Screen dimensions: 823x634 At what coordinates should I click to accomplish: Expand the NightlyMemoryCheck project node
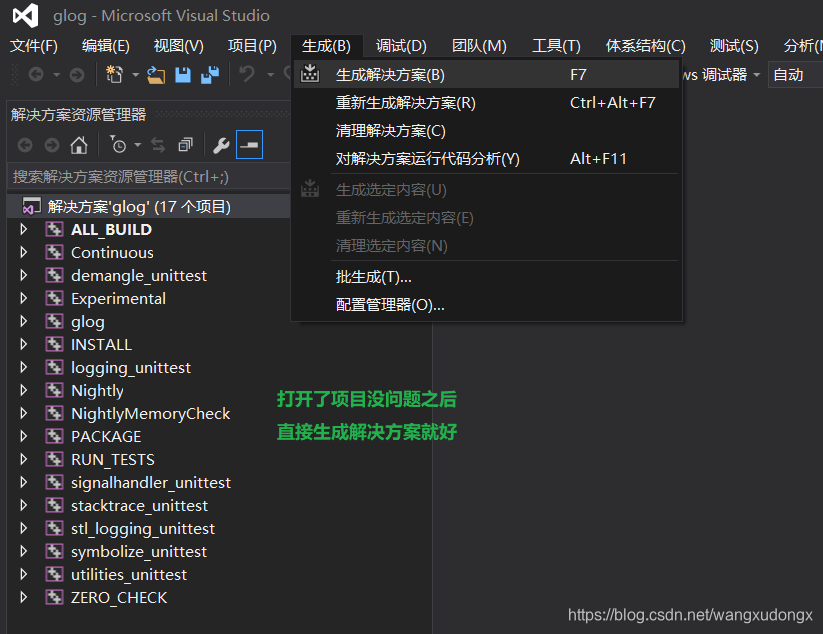point(24,413)
